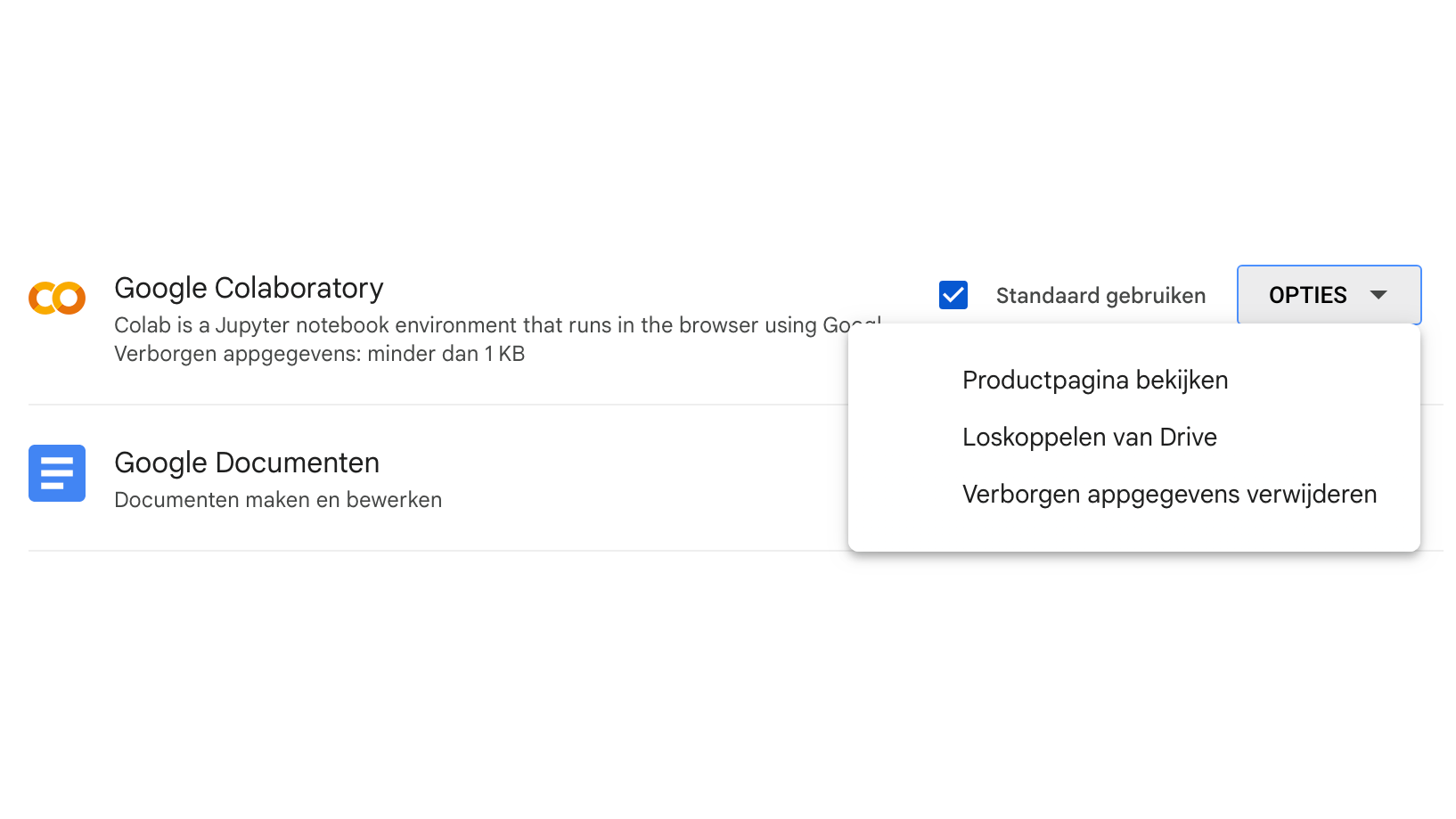Click the Verborgen appgegevens size text
This screenshot has height=819, width=1456.
coord(319,354)
